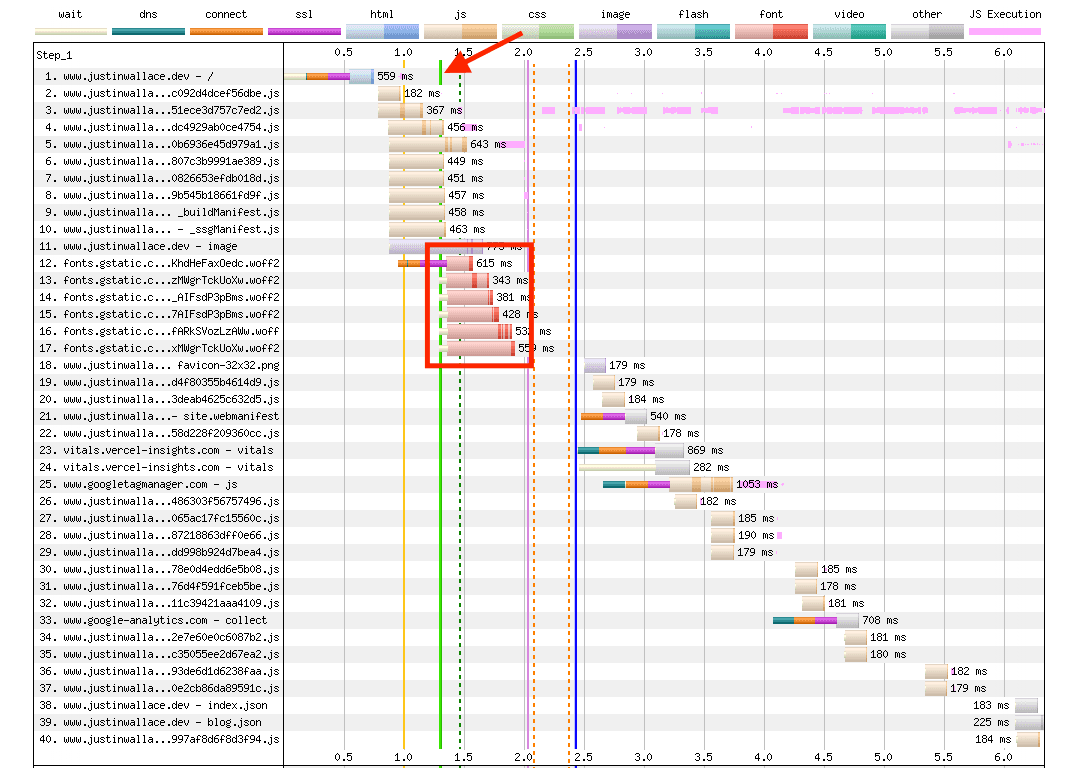
Task: Click the ssl legend color bar
Action: pyautogui.click(x=304, y=32)
